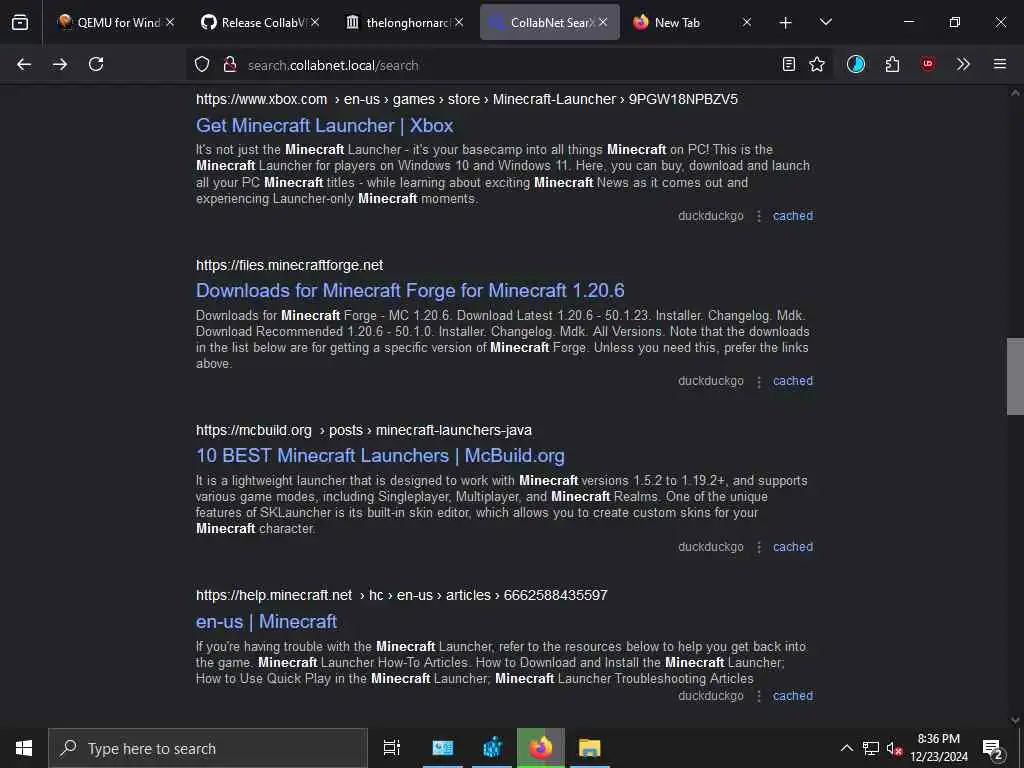Open Downloads for Minecraft Forge 1.20.6 result
Image resolution: width=1024 pixels, height=768 pixels.
click(410, 290)
